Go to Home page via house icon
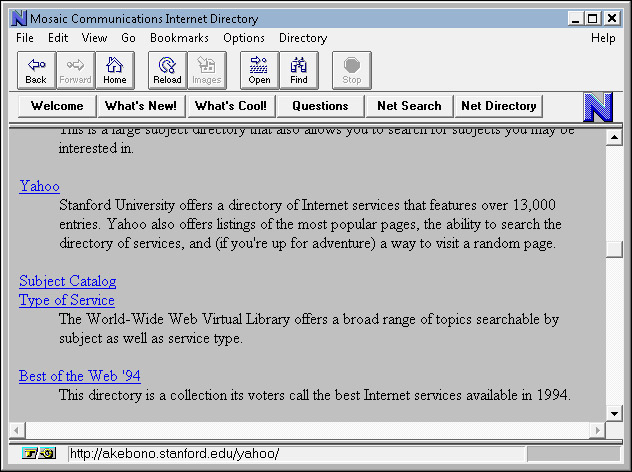This screenshot has width=632, height=472. point(115,70)
